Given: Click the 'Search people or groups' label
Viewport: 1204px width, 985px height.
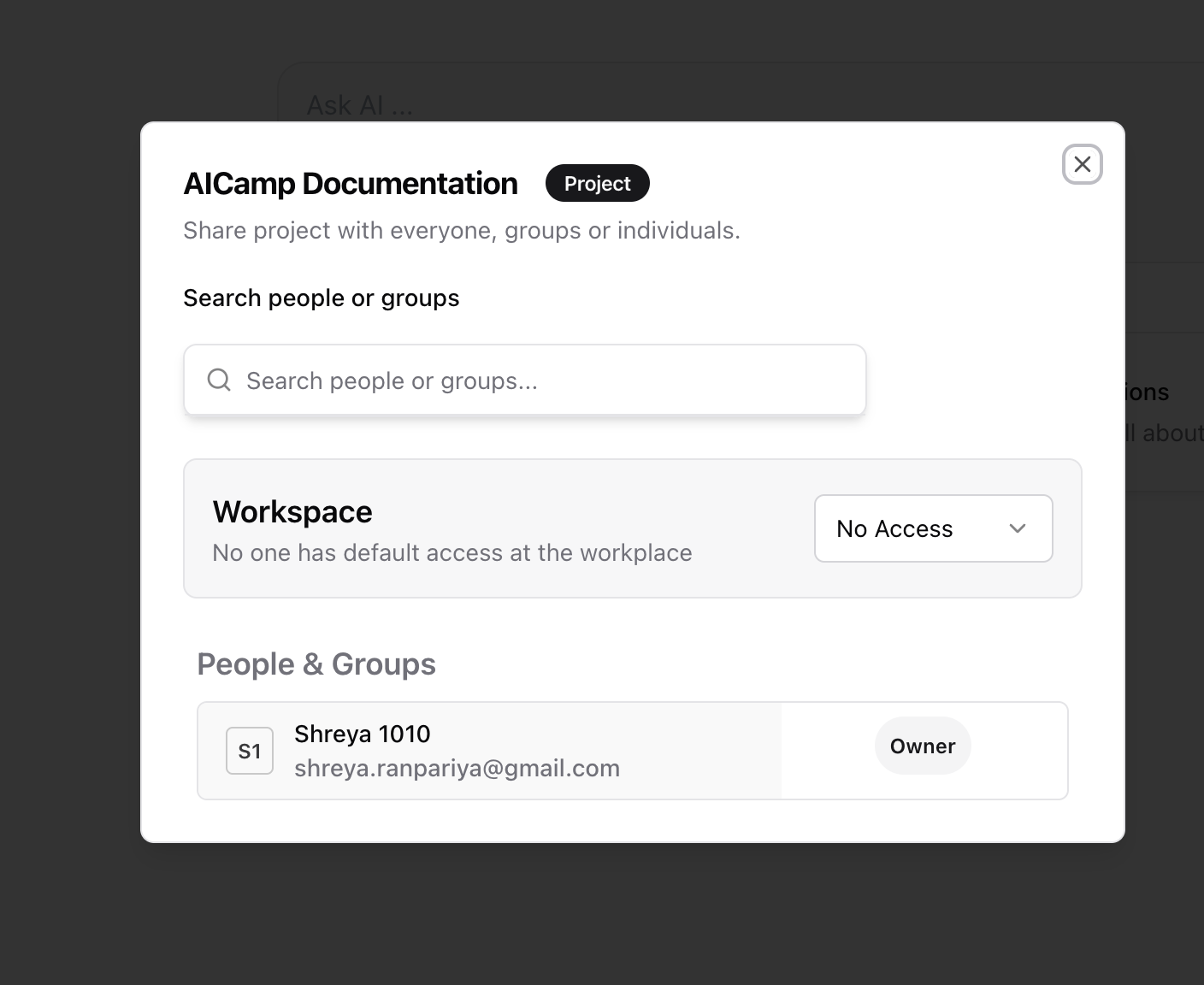Looking at the screenshot, I should point(322,298).
